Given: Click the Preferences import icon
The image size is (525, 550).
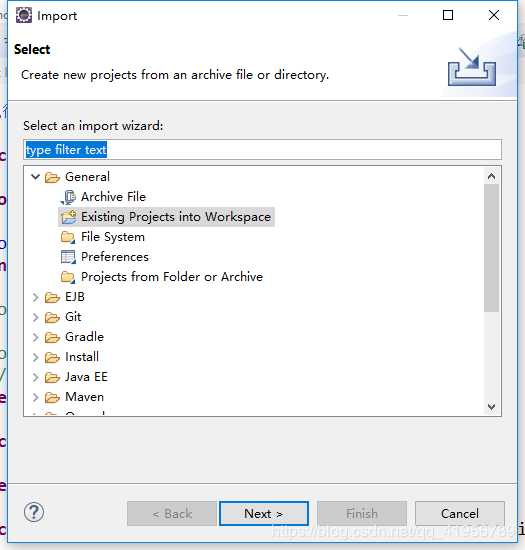Looking at the screenshot, I should coord(68,257).
